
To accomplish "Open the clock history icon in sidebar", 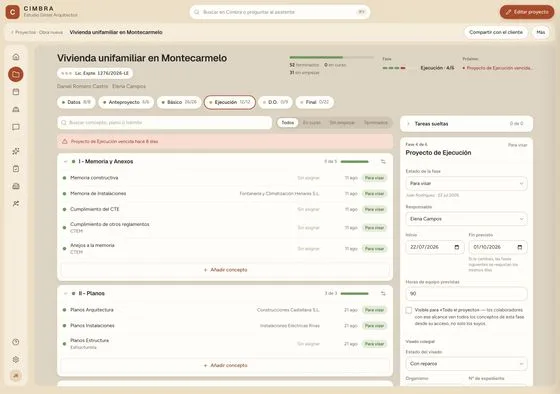I will (x=16, y=342).
